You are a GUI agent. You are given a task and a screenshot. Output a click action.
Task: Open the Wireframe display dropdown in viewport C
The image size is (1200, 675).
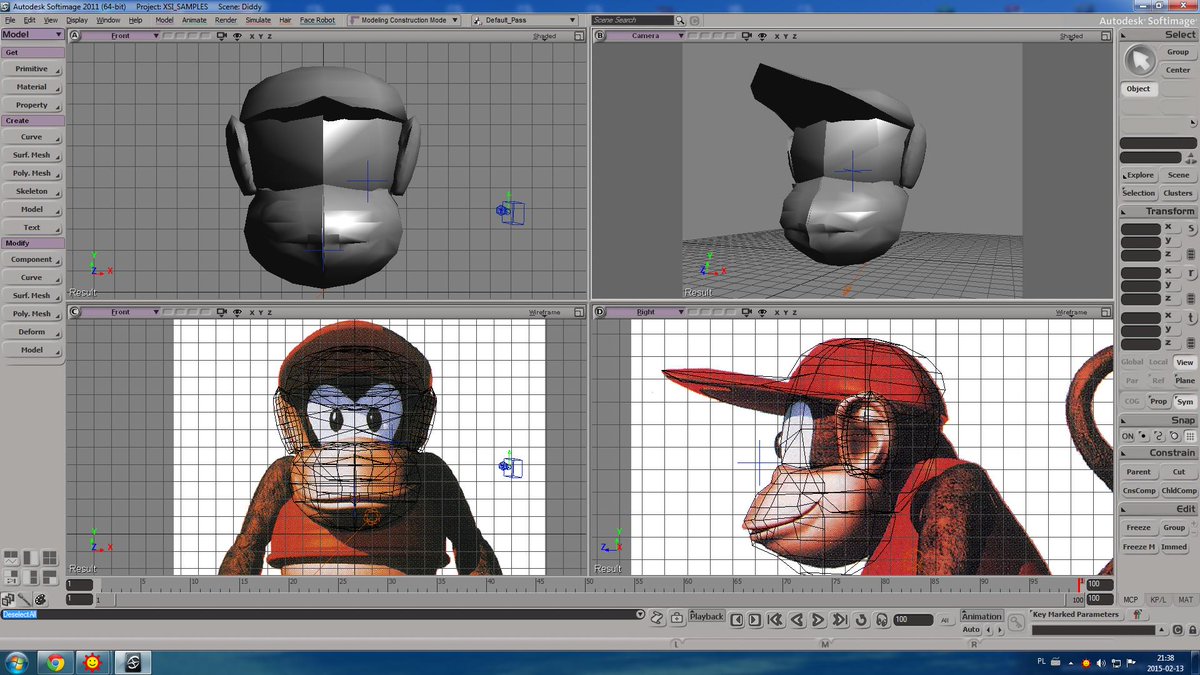pos(545,312)
